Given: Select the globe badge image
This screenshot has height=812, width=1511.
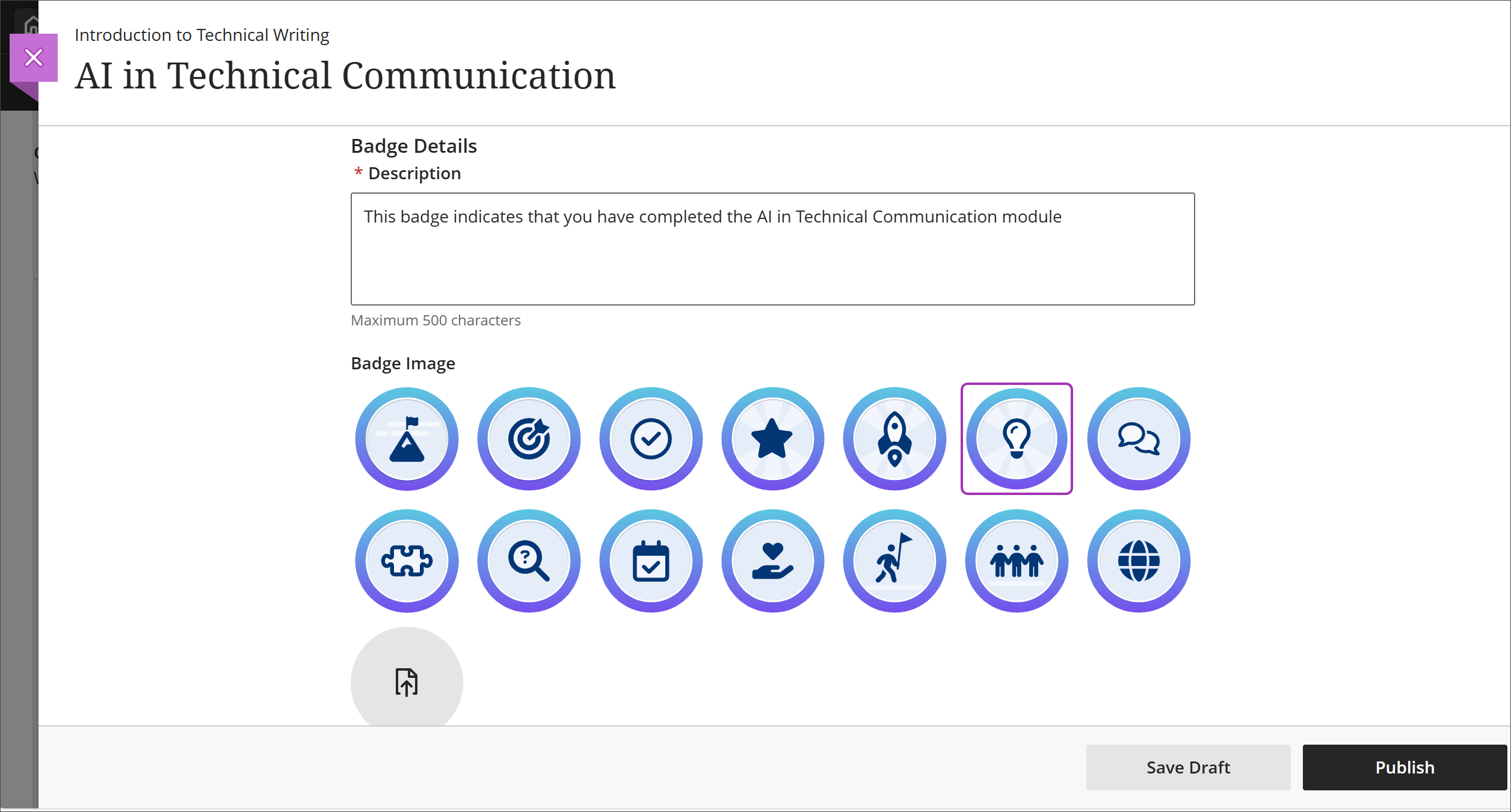Looking at the screenshot, I should [1139, 560].
